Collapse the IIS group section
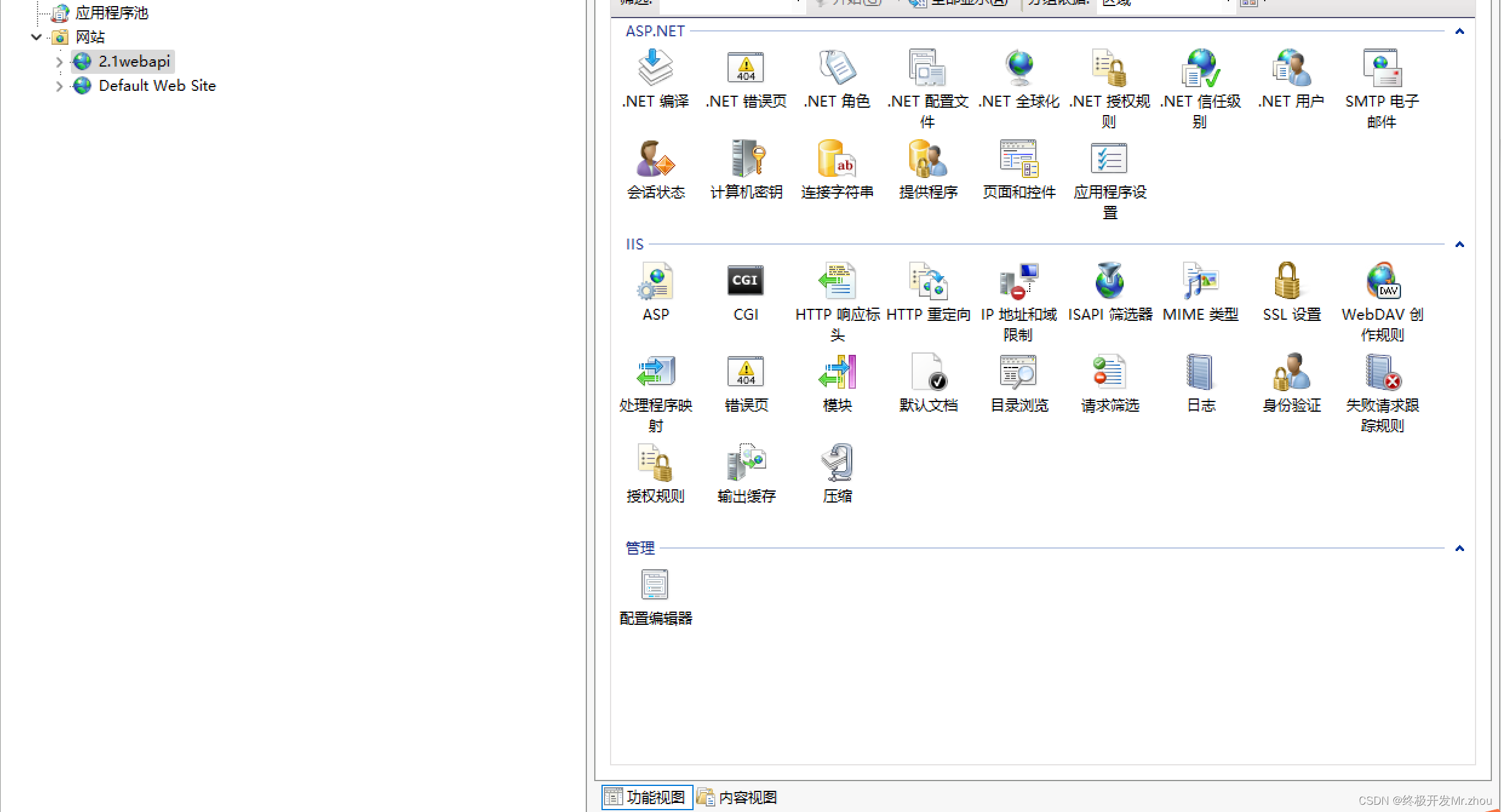 (x=1460, y=245)
